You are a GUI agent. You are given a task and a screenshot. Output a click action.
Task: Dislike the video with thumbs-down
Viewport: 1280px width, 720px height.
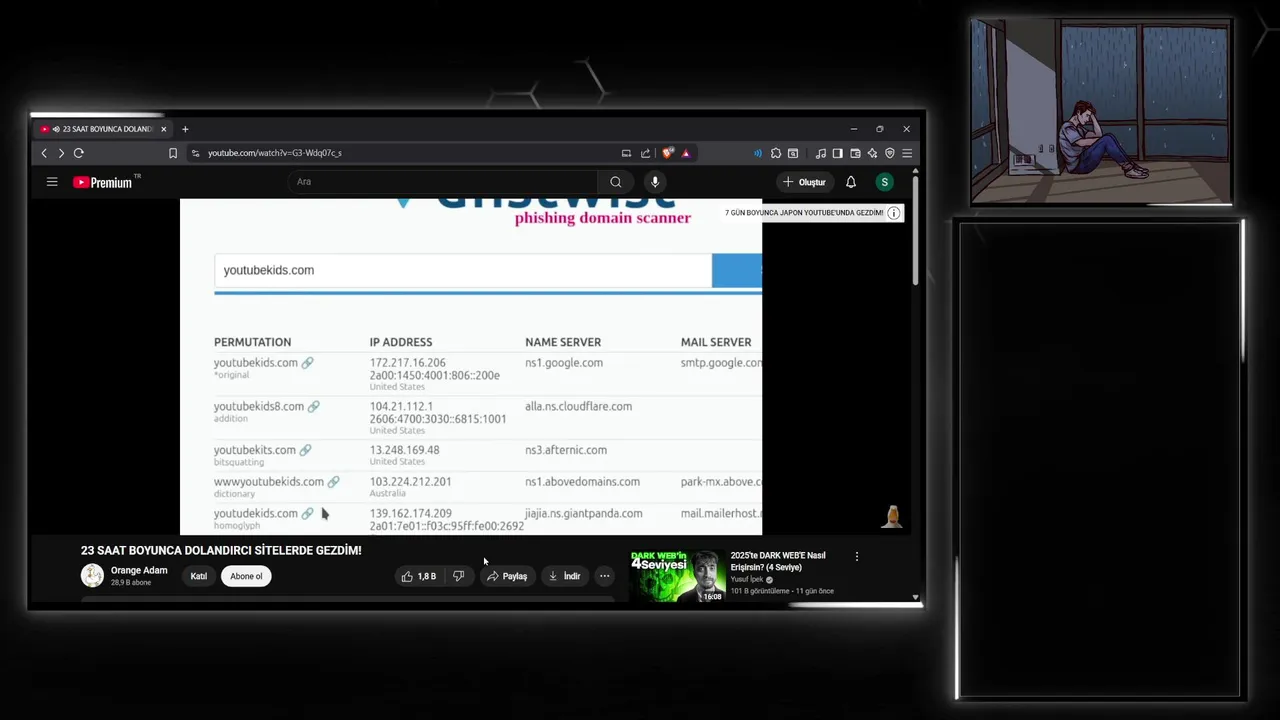click(459, 576)
